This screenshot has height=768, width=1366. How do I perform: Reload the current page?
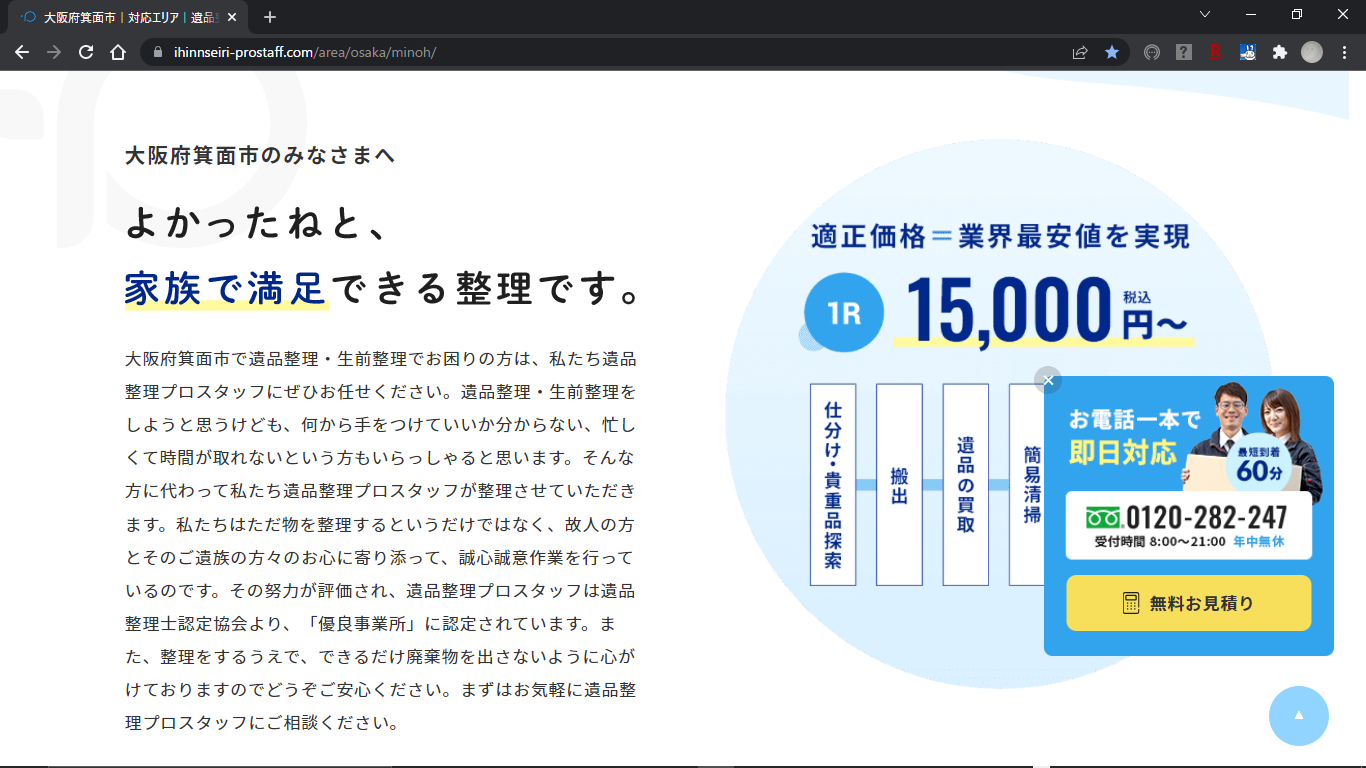tap(86, 53)
